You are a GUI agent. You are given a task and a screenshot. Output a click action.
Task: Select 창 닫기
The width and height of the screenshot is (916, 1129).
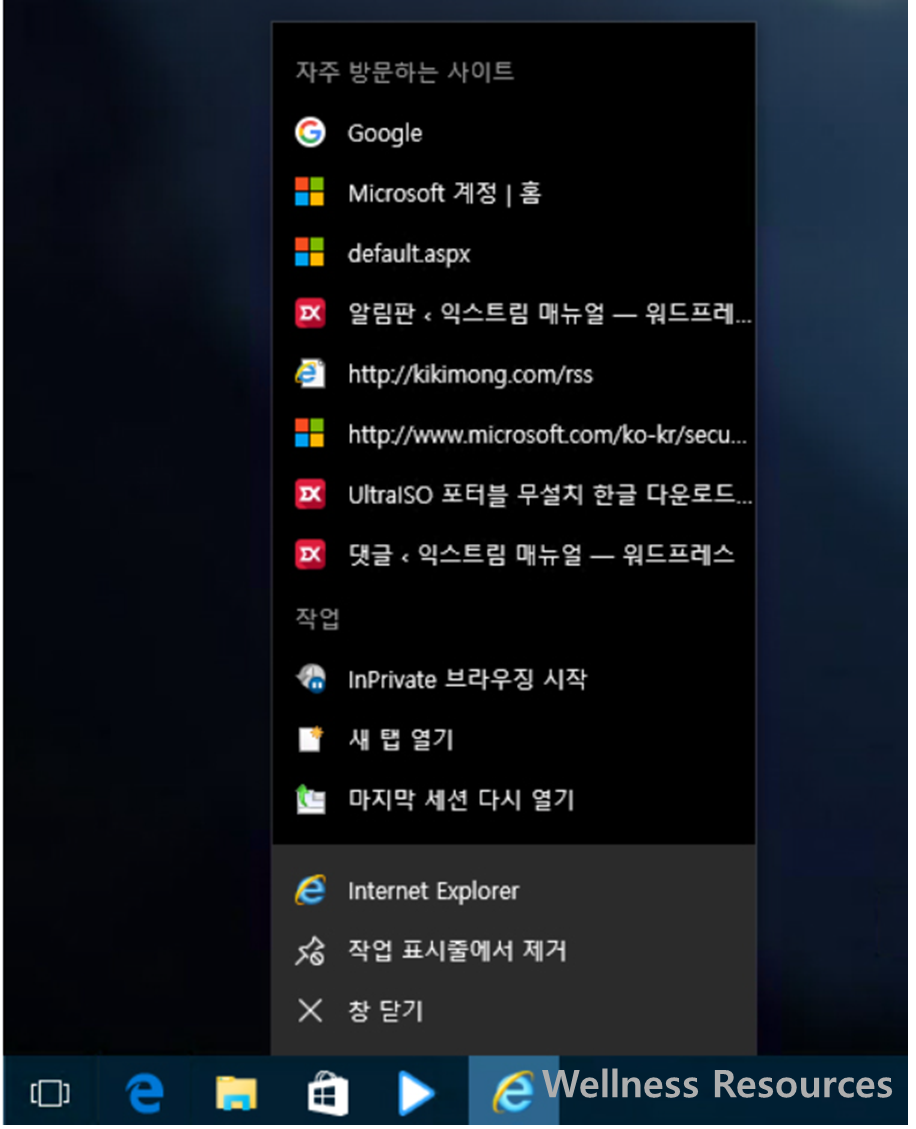[513, 1011]
